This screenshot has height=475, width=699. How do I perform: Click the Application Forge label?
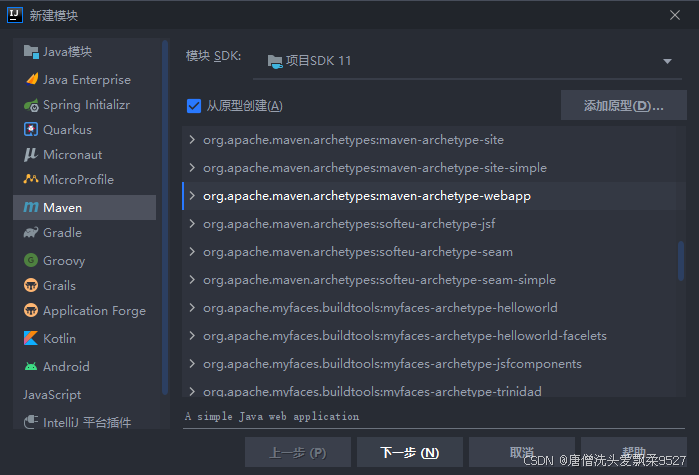point(95,311)
